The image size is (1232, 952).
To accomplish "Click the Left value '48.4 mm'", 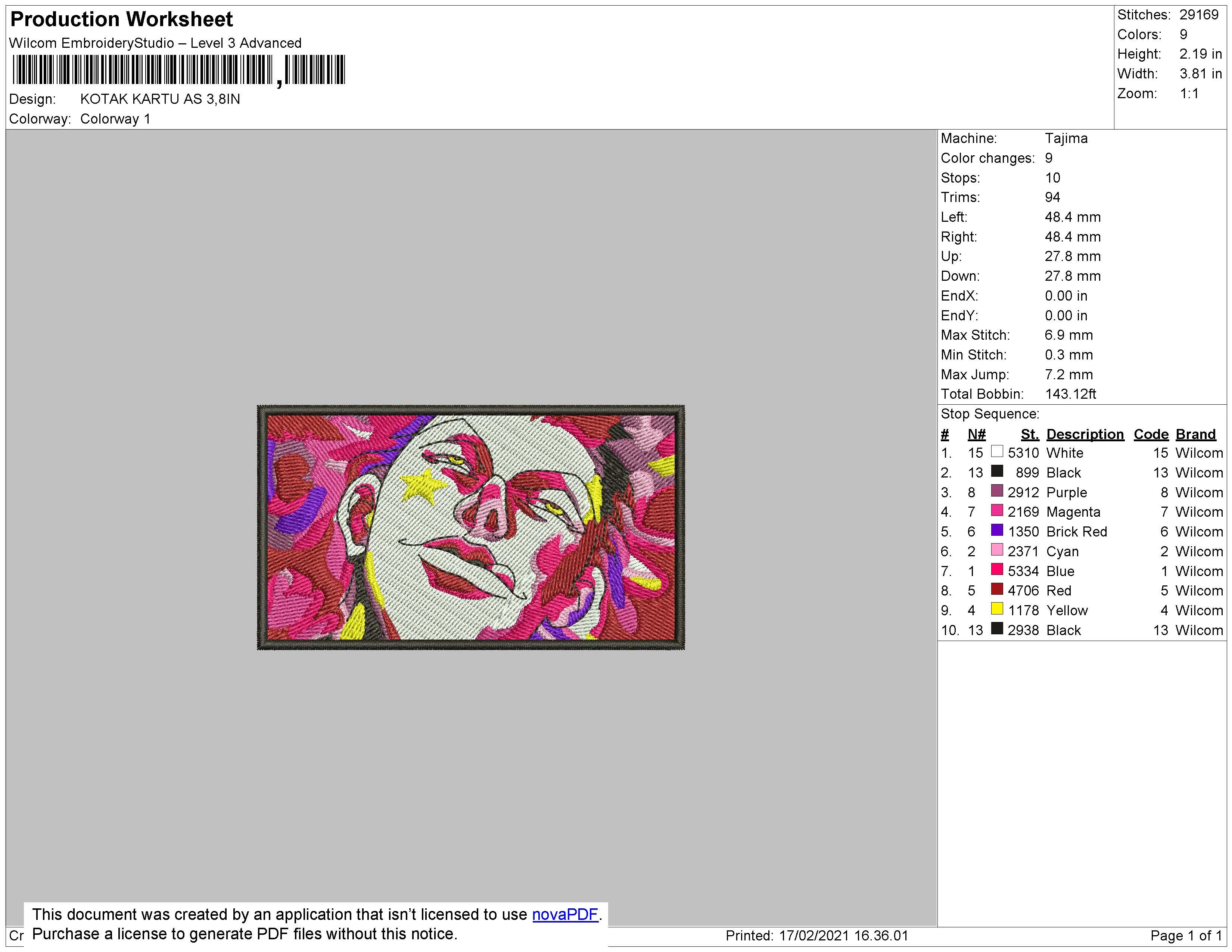I will (x=1073, y=217).
